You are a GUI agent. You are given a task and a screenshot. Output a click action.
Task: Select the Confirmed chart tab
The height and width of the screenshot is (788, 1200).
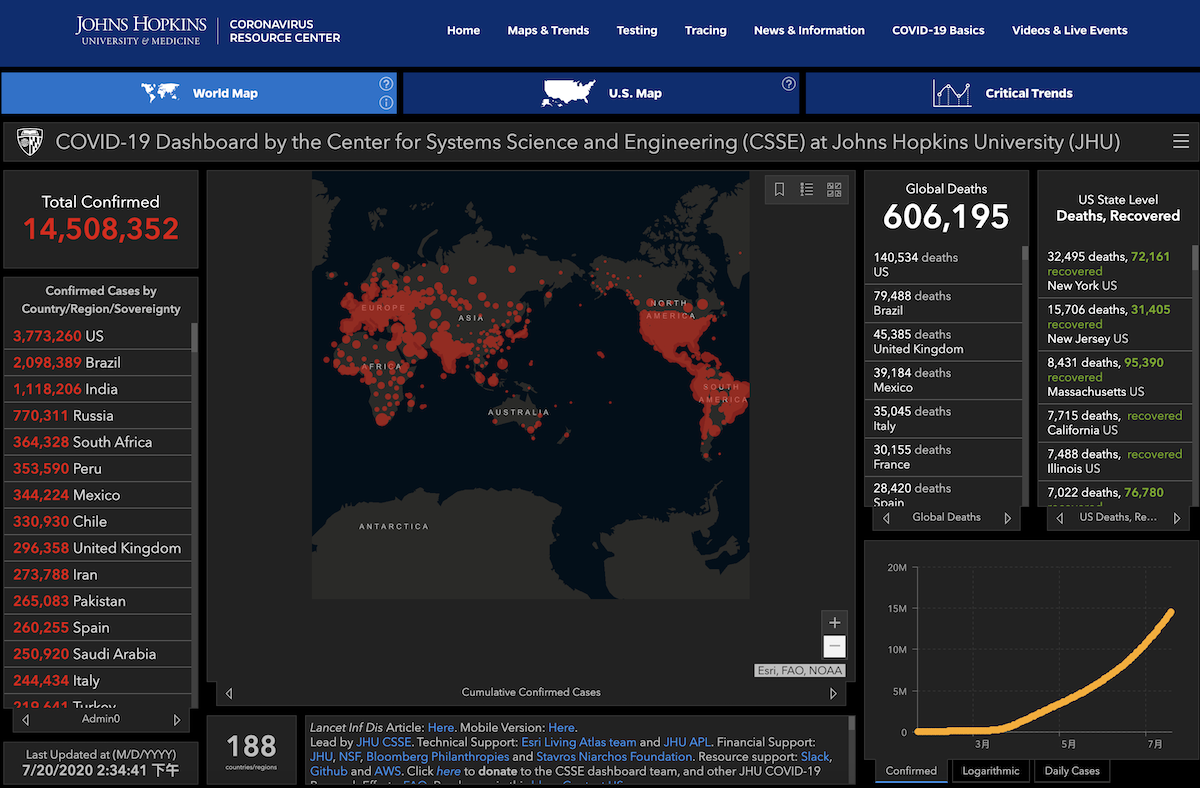coord(912,771)
